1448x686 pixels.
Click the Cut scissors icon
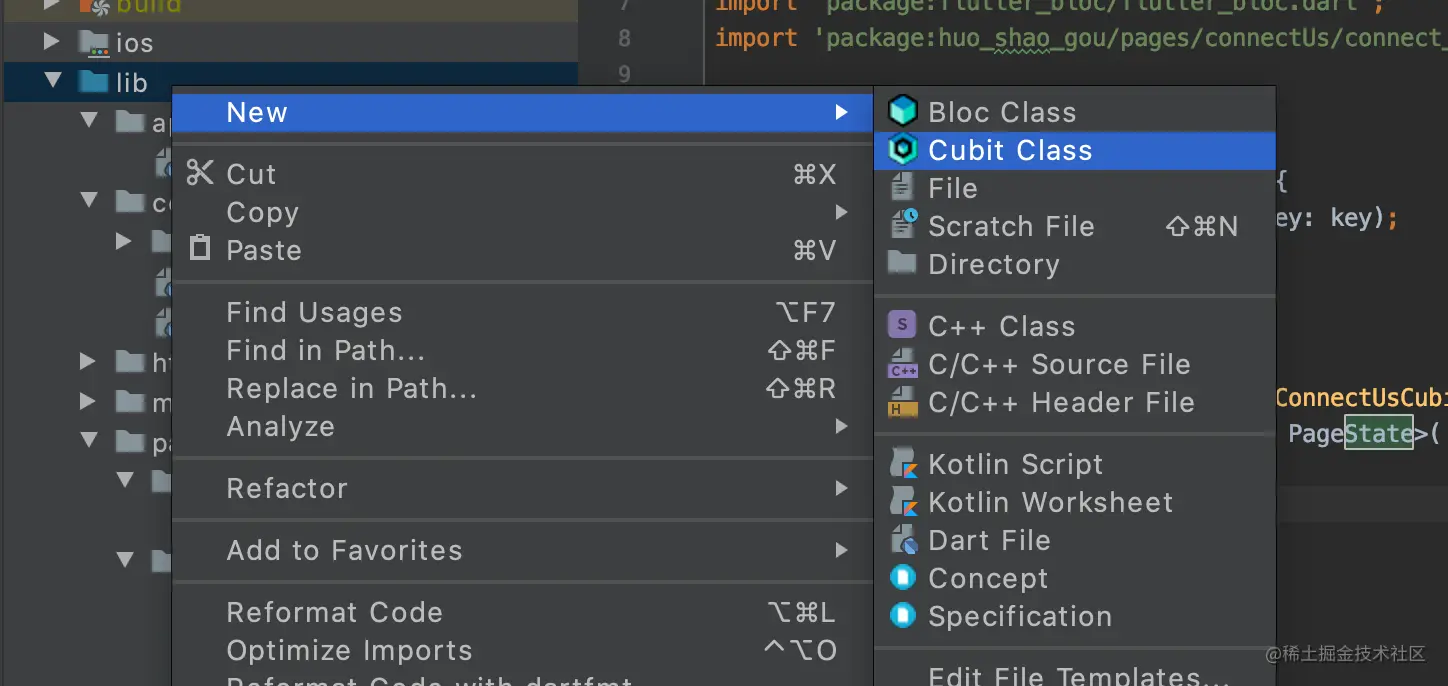click(200, 173)
